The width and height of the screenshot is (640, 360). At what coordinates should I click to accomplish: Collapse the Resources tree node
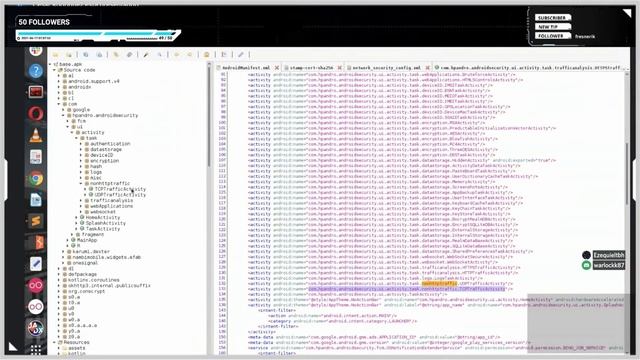(54, 342)
